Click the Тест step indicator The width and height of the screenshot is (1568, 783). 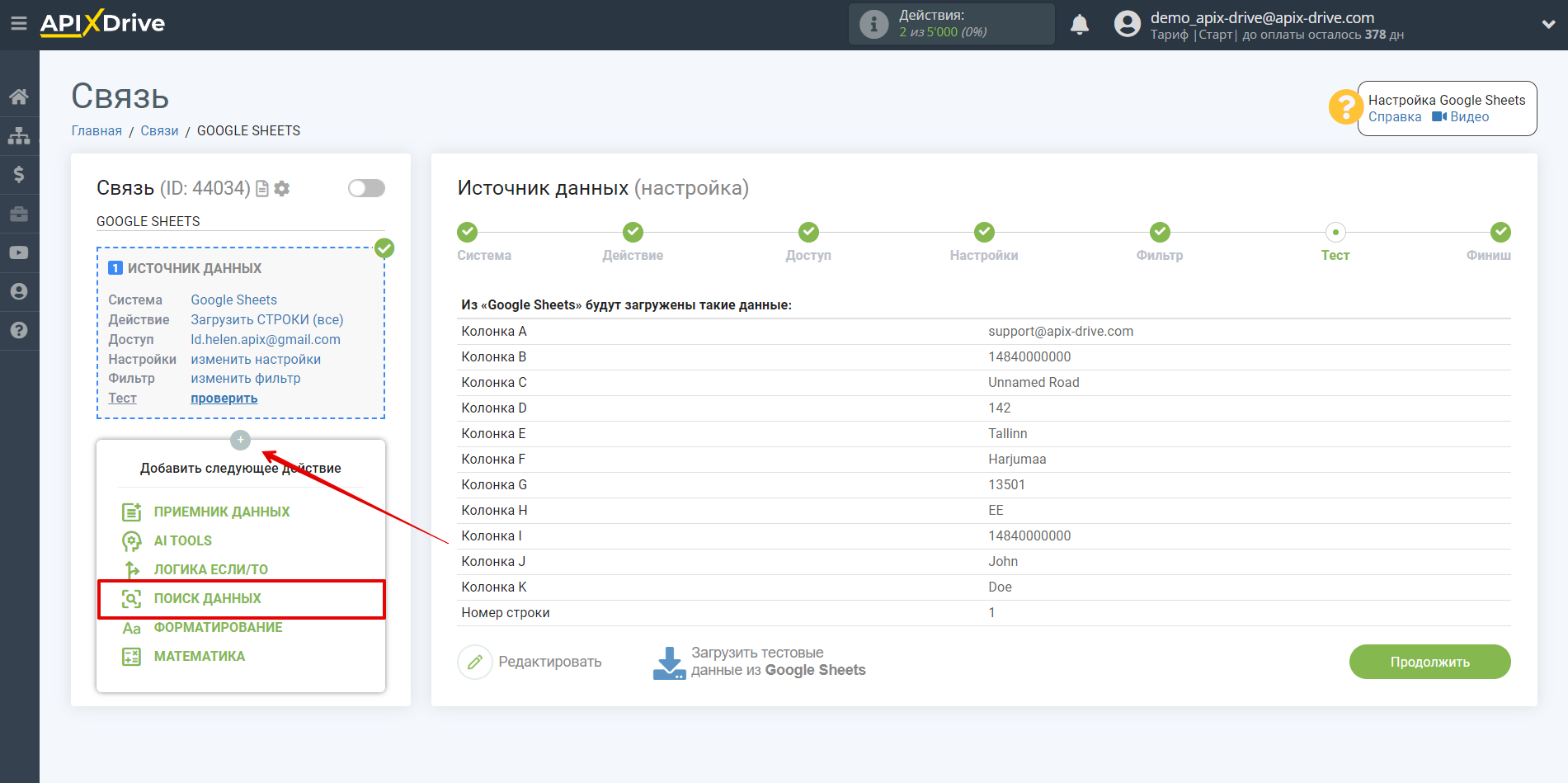(x=1335, y=232)
